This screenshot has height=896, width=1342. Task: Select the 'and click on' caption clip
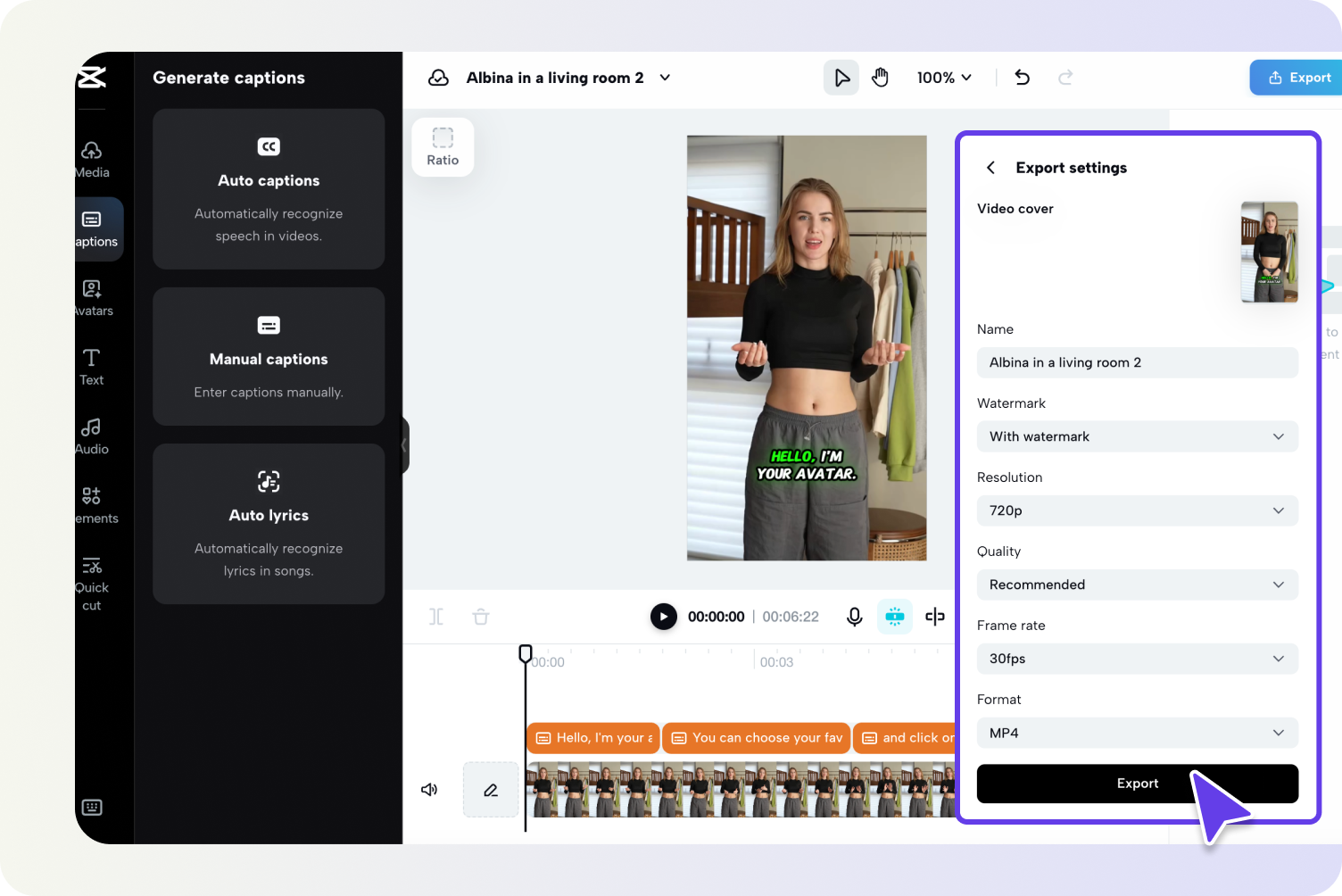click(x=905, y=738)
